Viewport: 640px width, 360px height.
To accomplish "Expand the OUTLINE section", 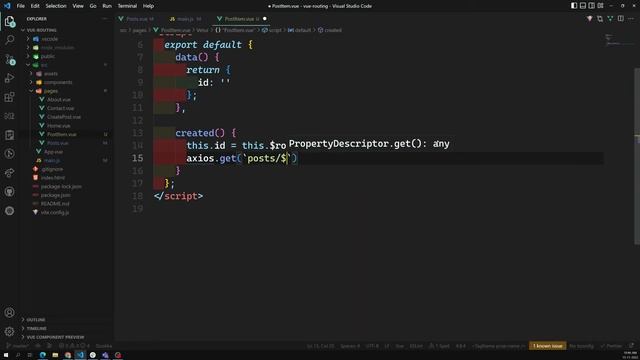I will click(36, 320).
